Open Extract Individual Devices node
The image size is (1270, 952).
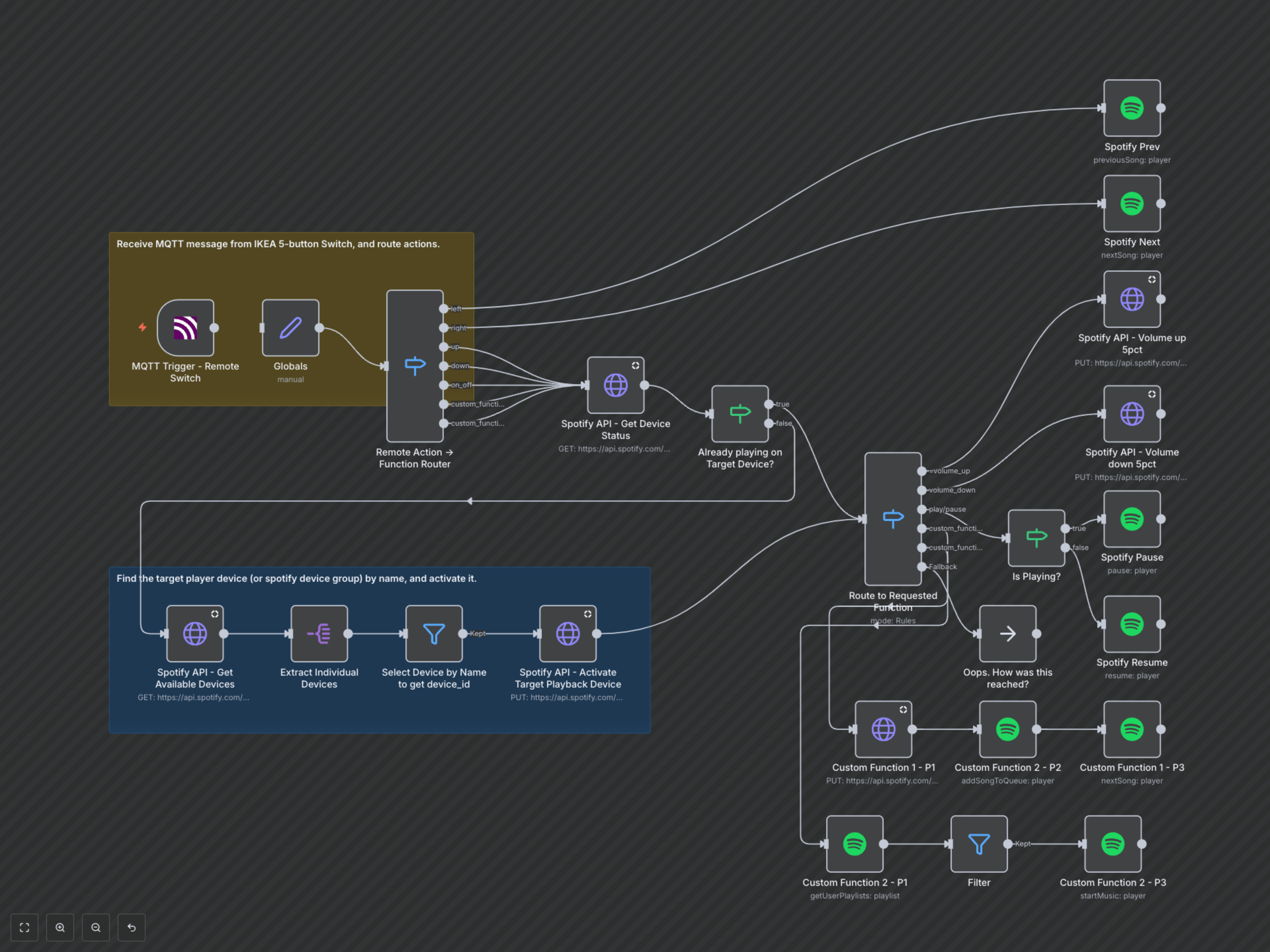tap(319, 634)
